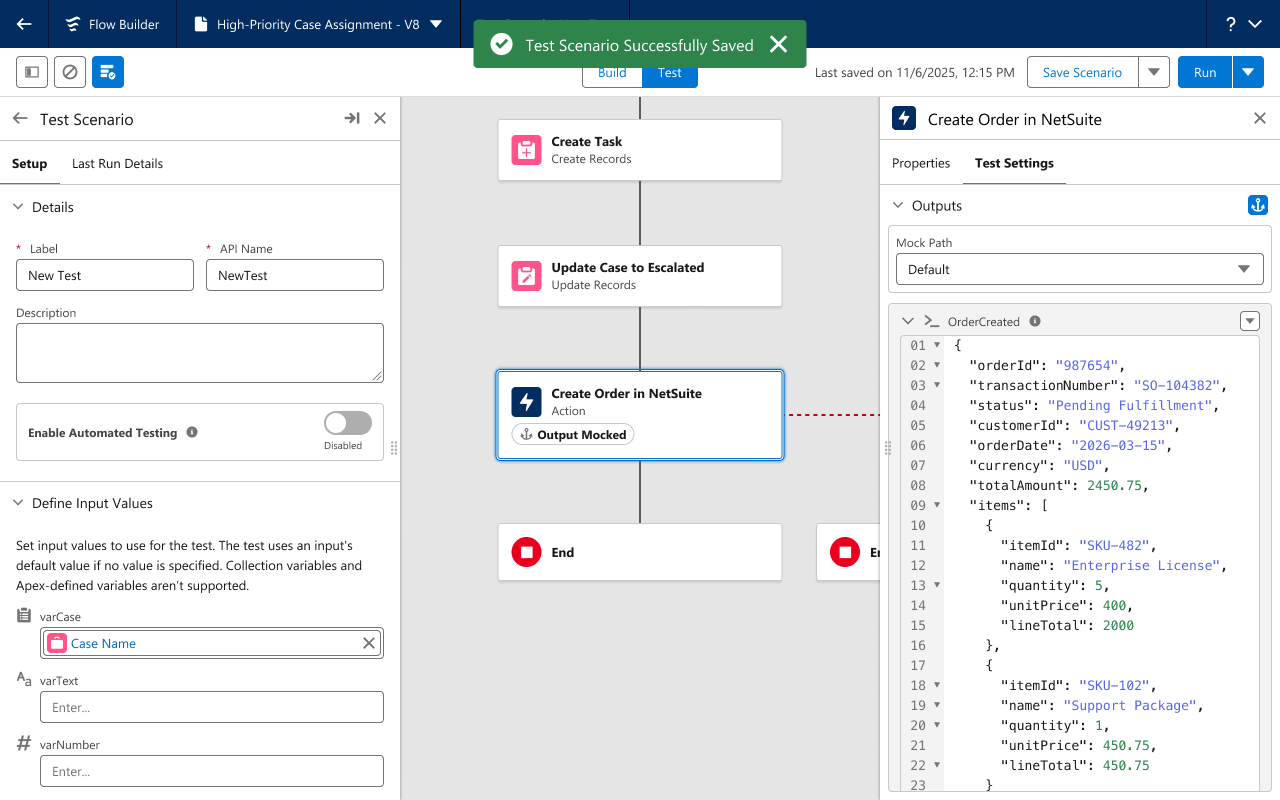1280x800 pixels.
Task: Toggle Enable Automated Testing switch
Action: [x=347, y=423]
